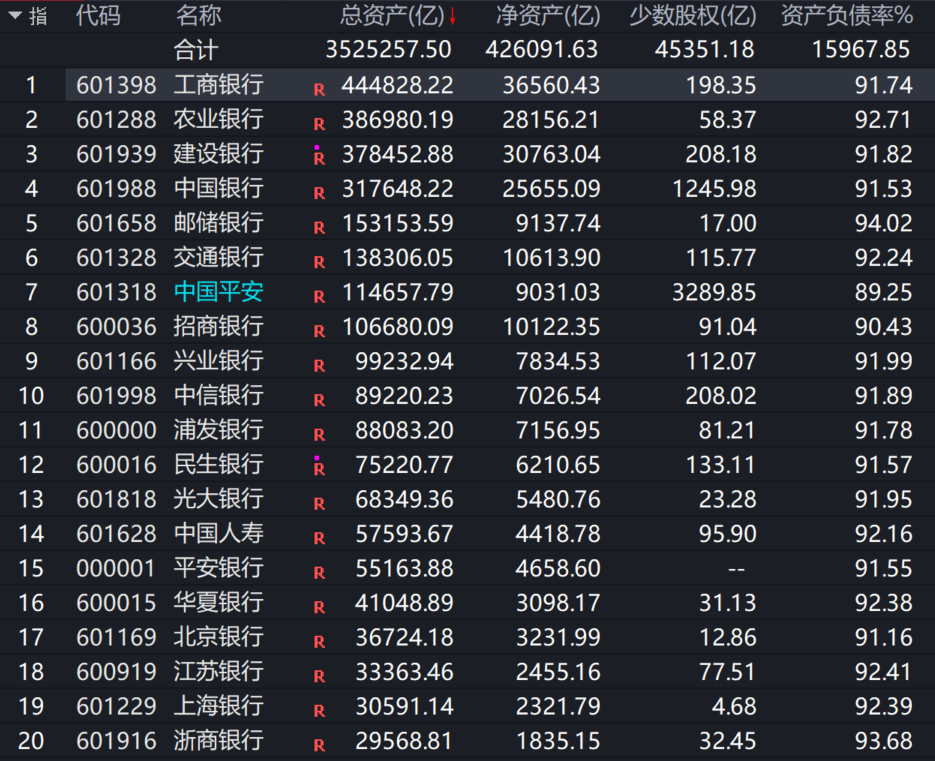The width and height of the screenshot is (935, 761).
Task: Click stock code 601939
Action: click(116, 154)
